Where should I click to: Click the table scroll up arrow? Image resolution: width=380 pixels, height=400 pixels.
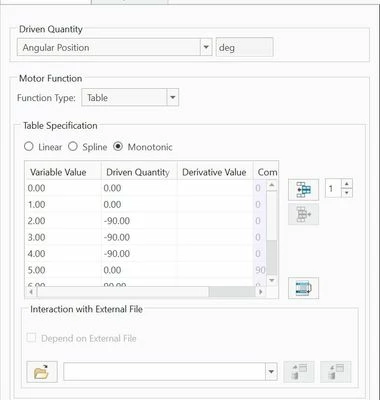(272, 185)
